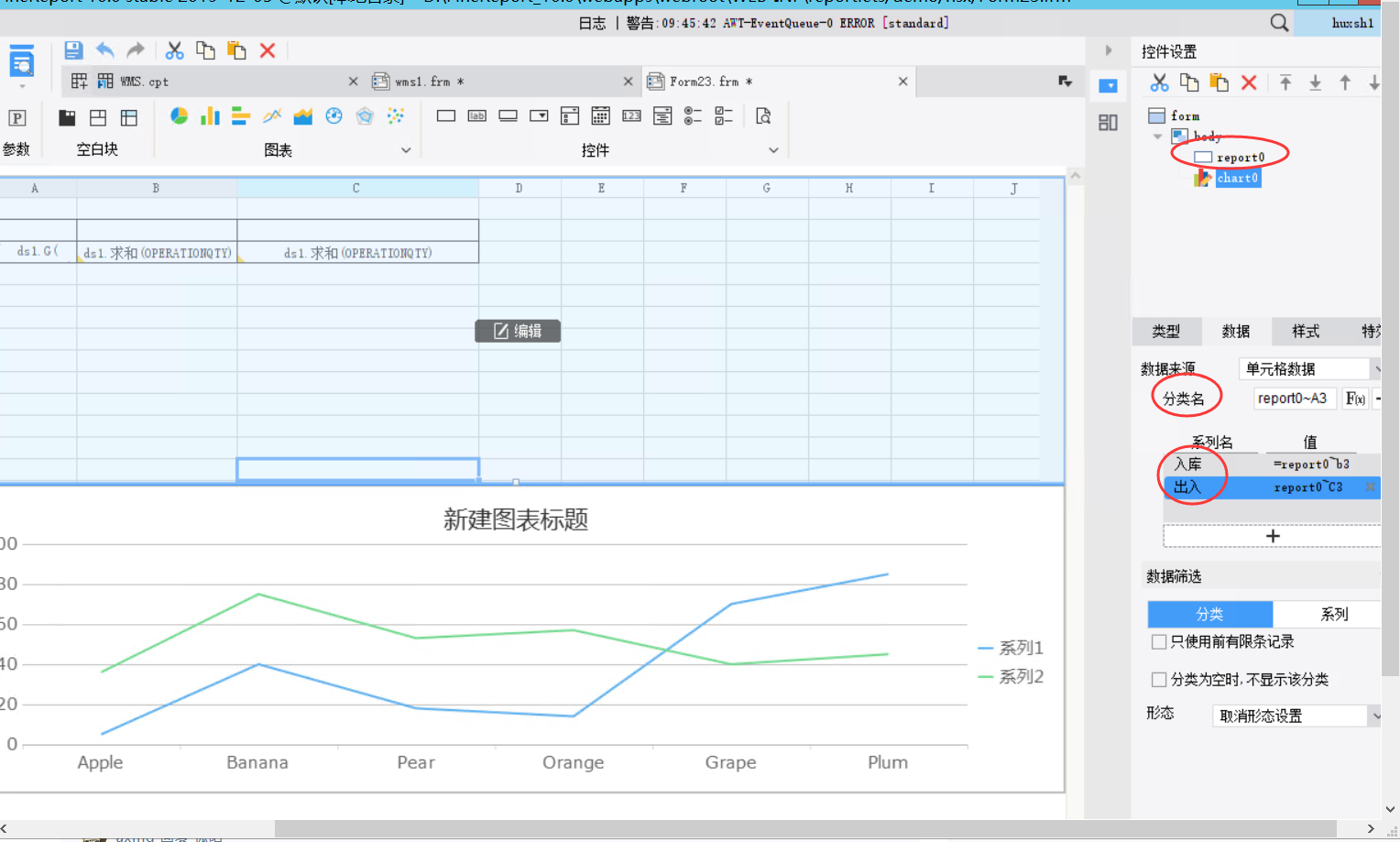This screenshot has height=842, width=1400.
Task: Select the parameter P icon
Action: pos(16,117)
